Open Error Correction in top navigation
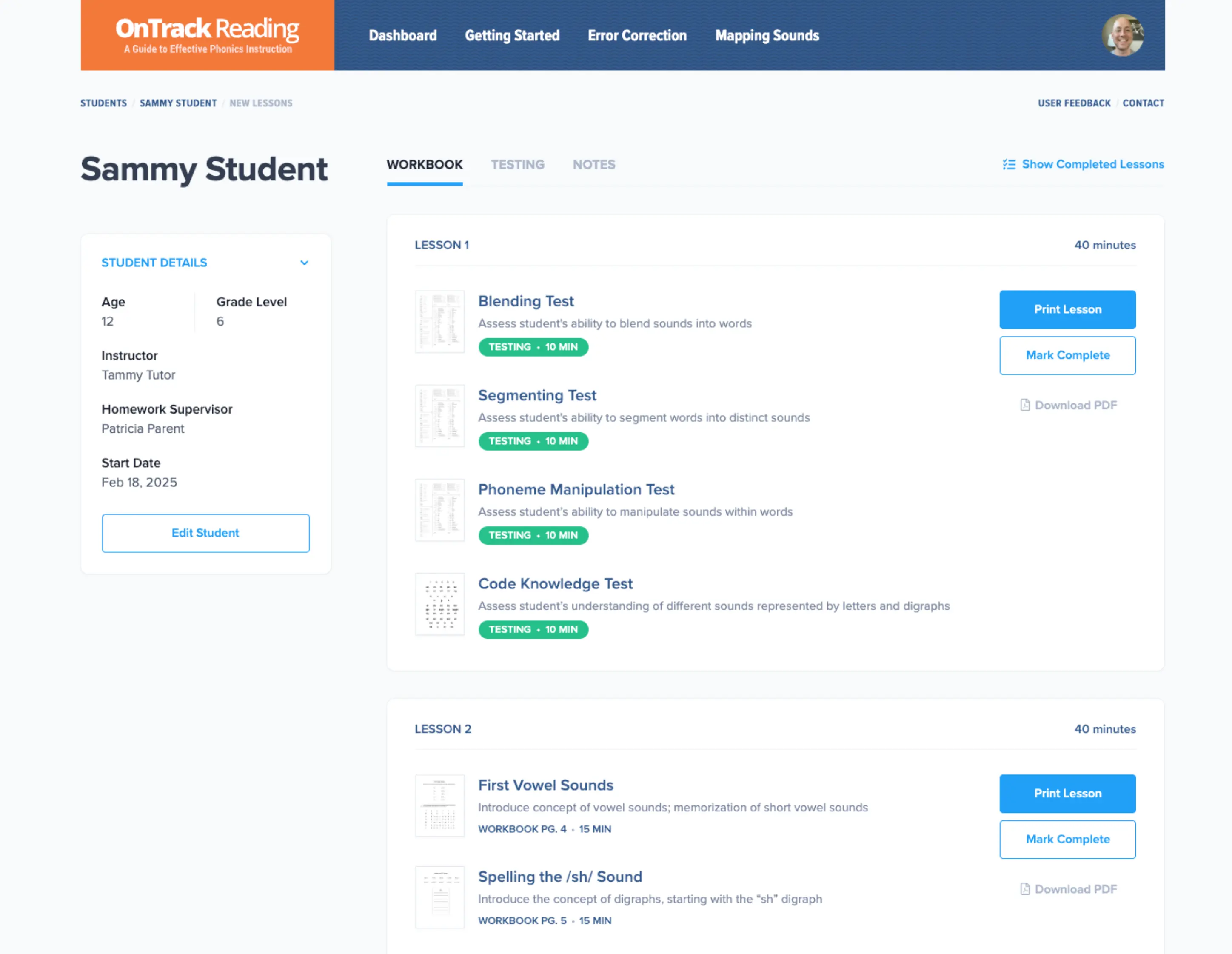 click(x=637, y=36)
